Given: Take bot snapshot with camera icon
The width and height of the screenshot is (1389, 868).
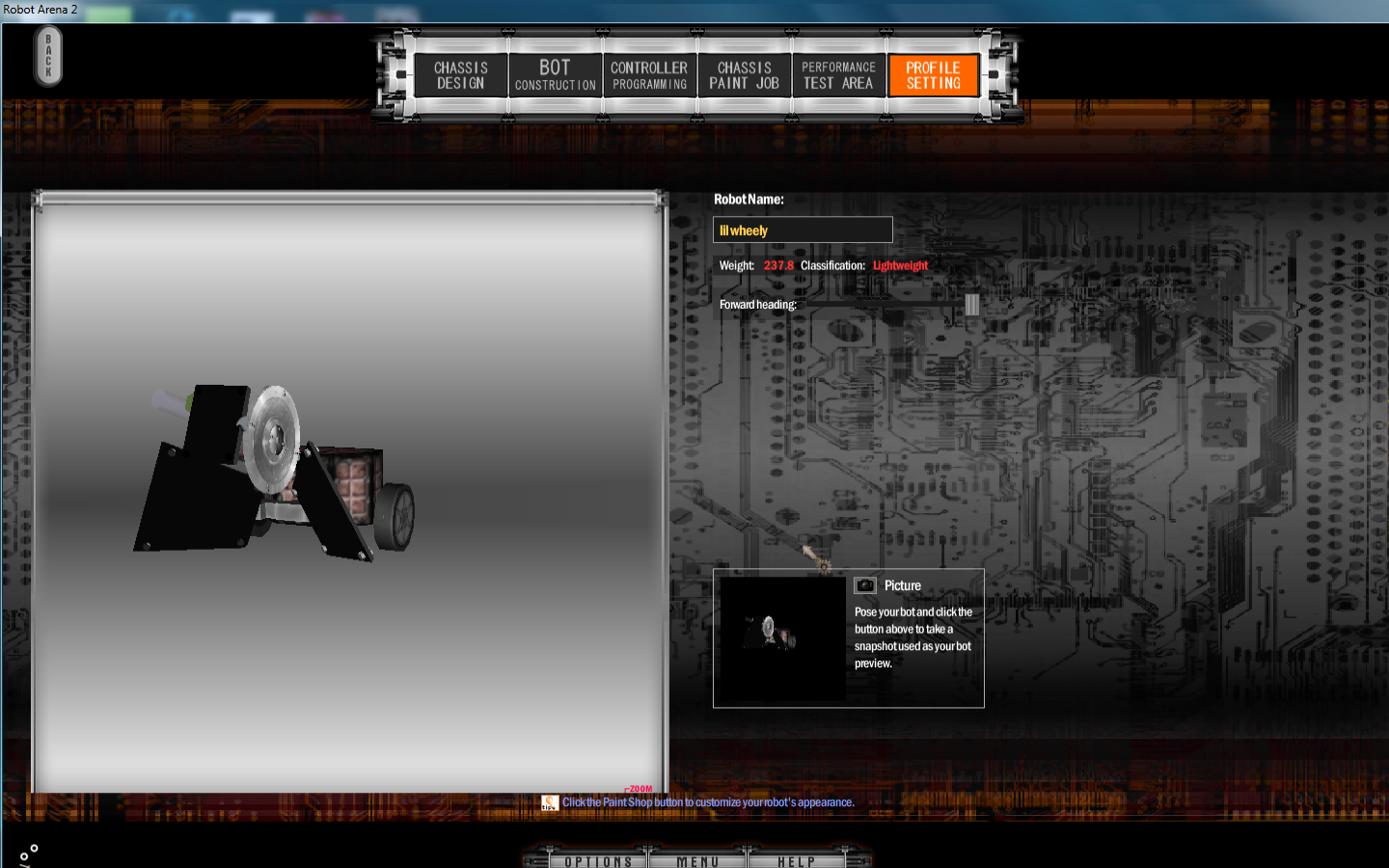Looking at the screenshot, I should (x=865, y=585).
